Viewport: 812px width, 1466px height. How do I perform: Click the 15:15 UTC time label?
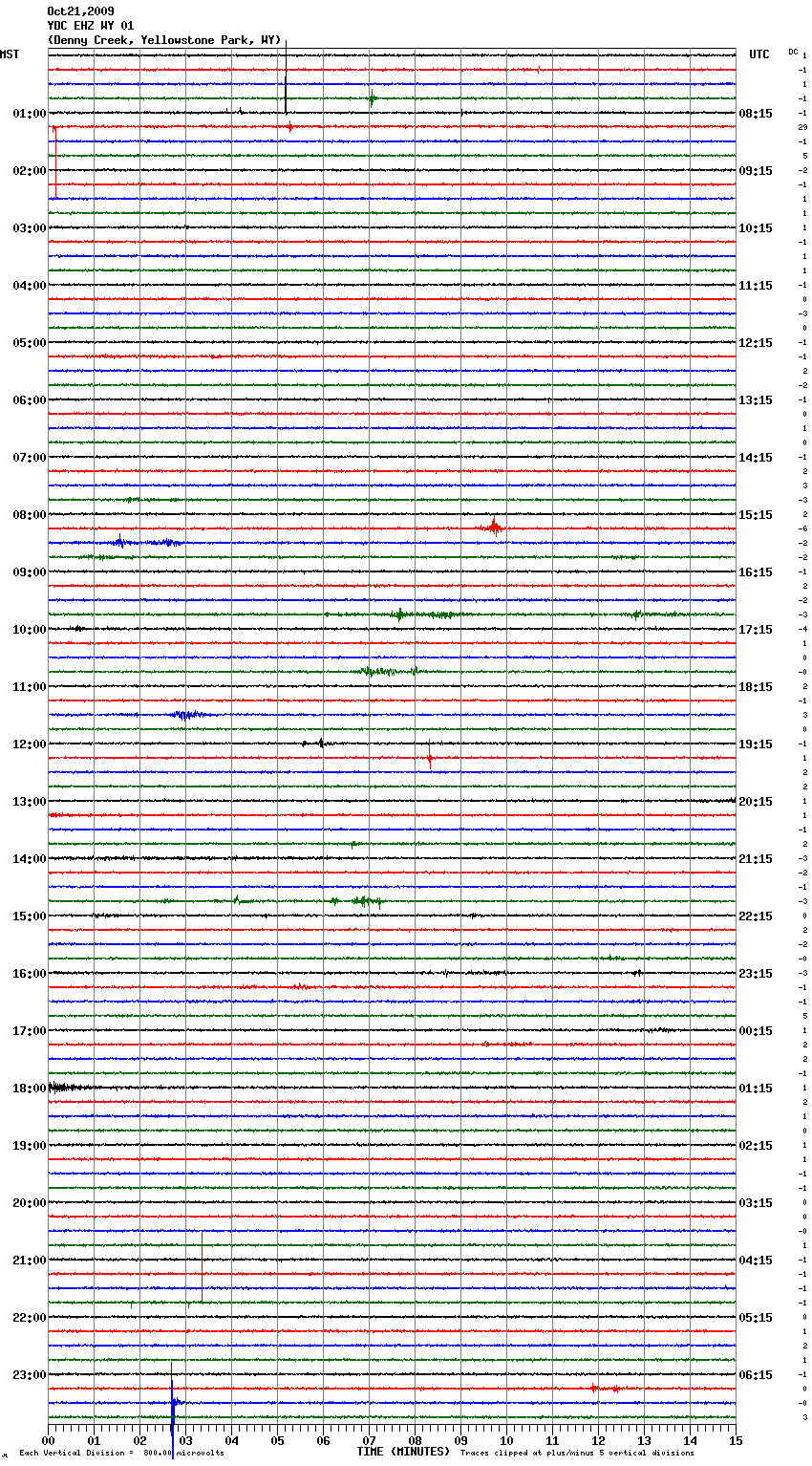pyautogui.click(x=756, y=515)
